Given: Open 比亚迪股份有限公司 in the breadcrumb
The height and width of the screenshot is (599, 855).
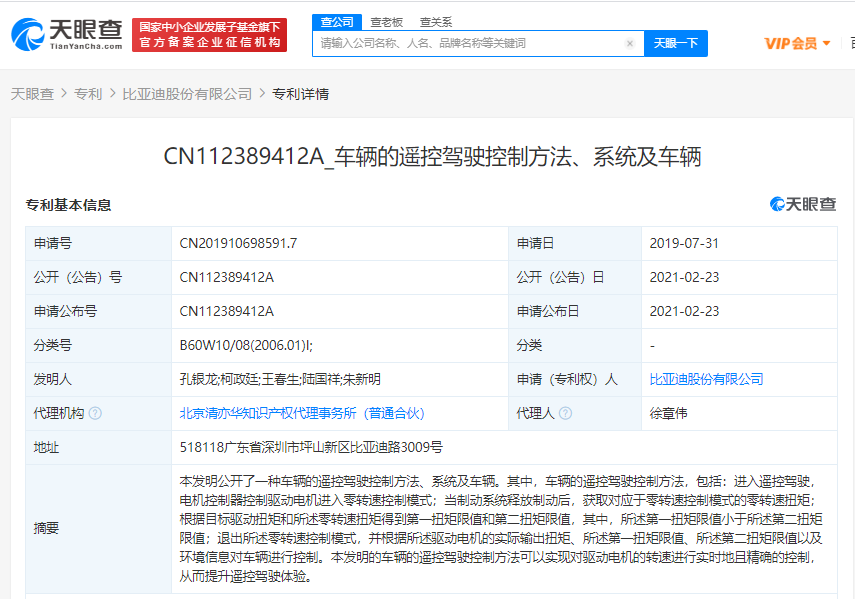Looking at the screenshot, I should pos(187,94).
